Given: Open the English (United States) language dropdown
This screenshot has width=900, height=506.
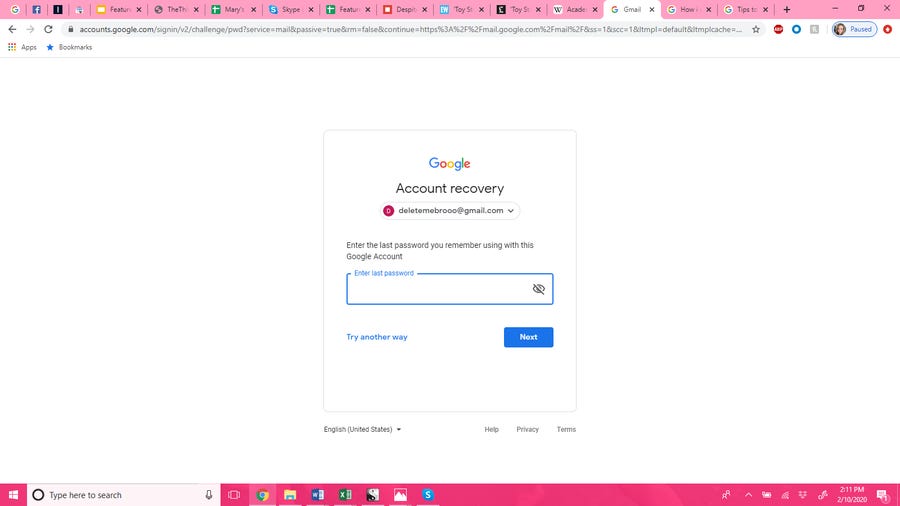Looking at the screenshot, I should (x=362, y=429).
